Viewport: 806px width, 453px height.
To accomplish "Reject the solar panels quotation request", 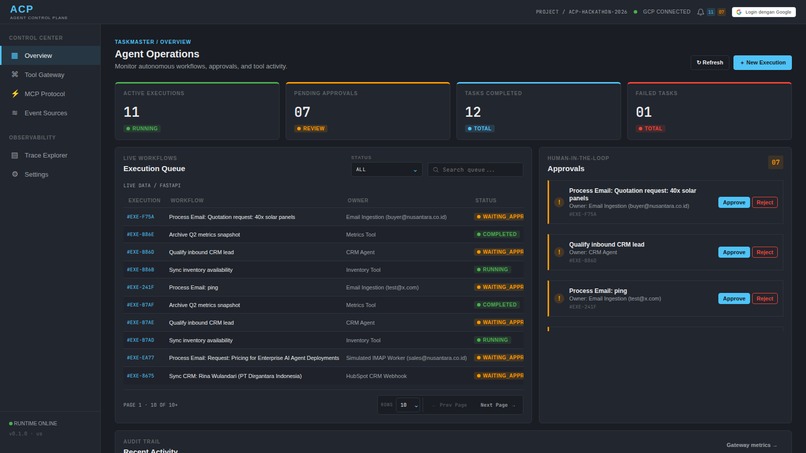I will pos(764,203).
